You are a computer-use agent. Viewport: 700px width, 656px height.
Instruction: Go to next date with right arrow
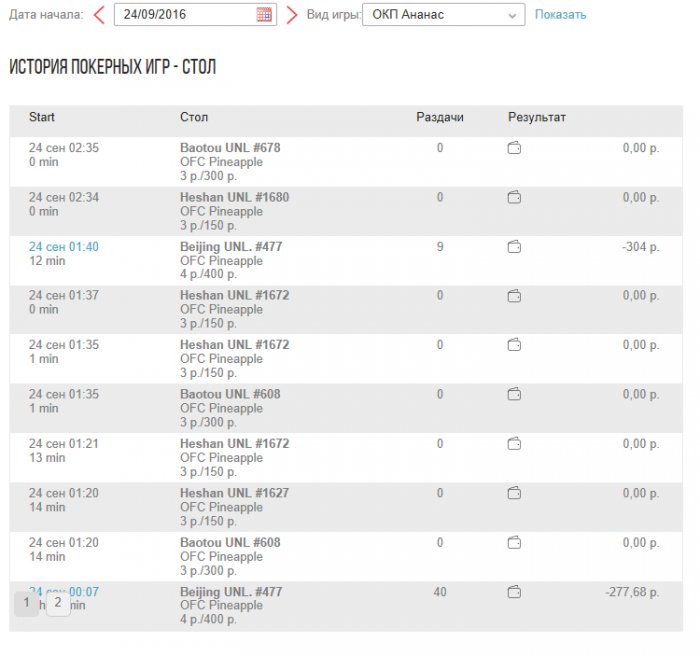[292, 15]
